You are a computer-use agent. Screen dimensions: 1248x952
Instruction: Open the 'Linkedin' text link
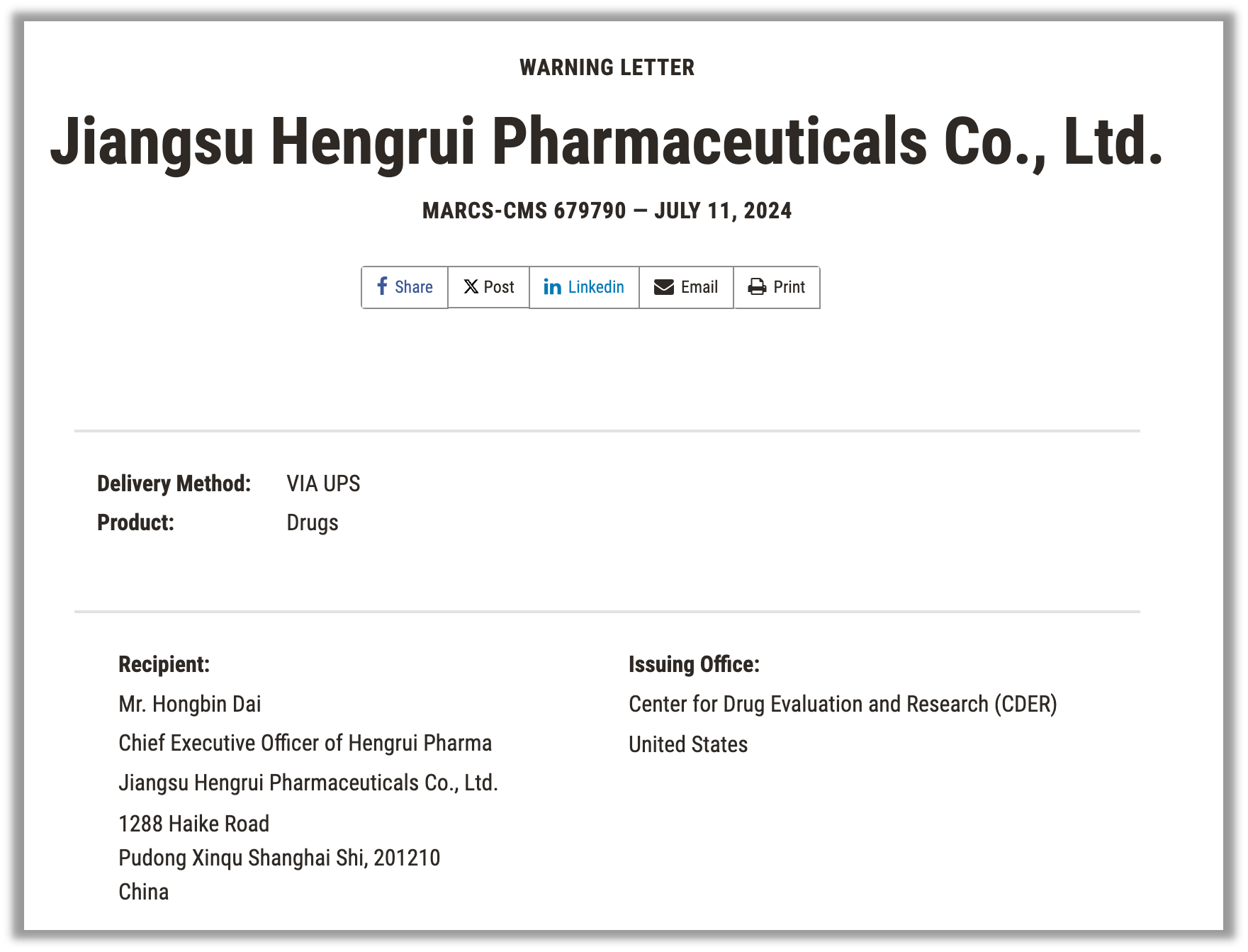596,287
